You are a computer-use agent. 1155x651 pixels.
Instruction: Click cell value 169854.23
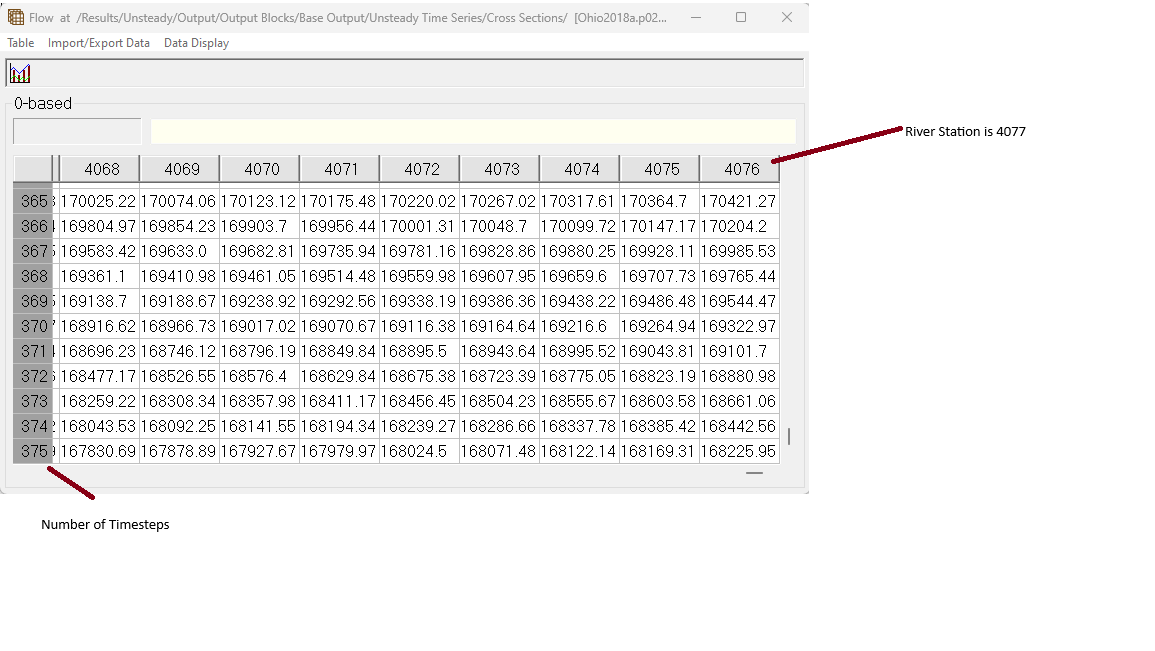(x=178, y=226)
